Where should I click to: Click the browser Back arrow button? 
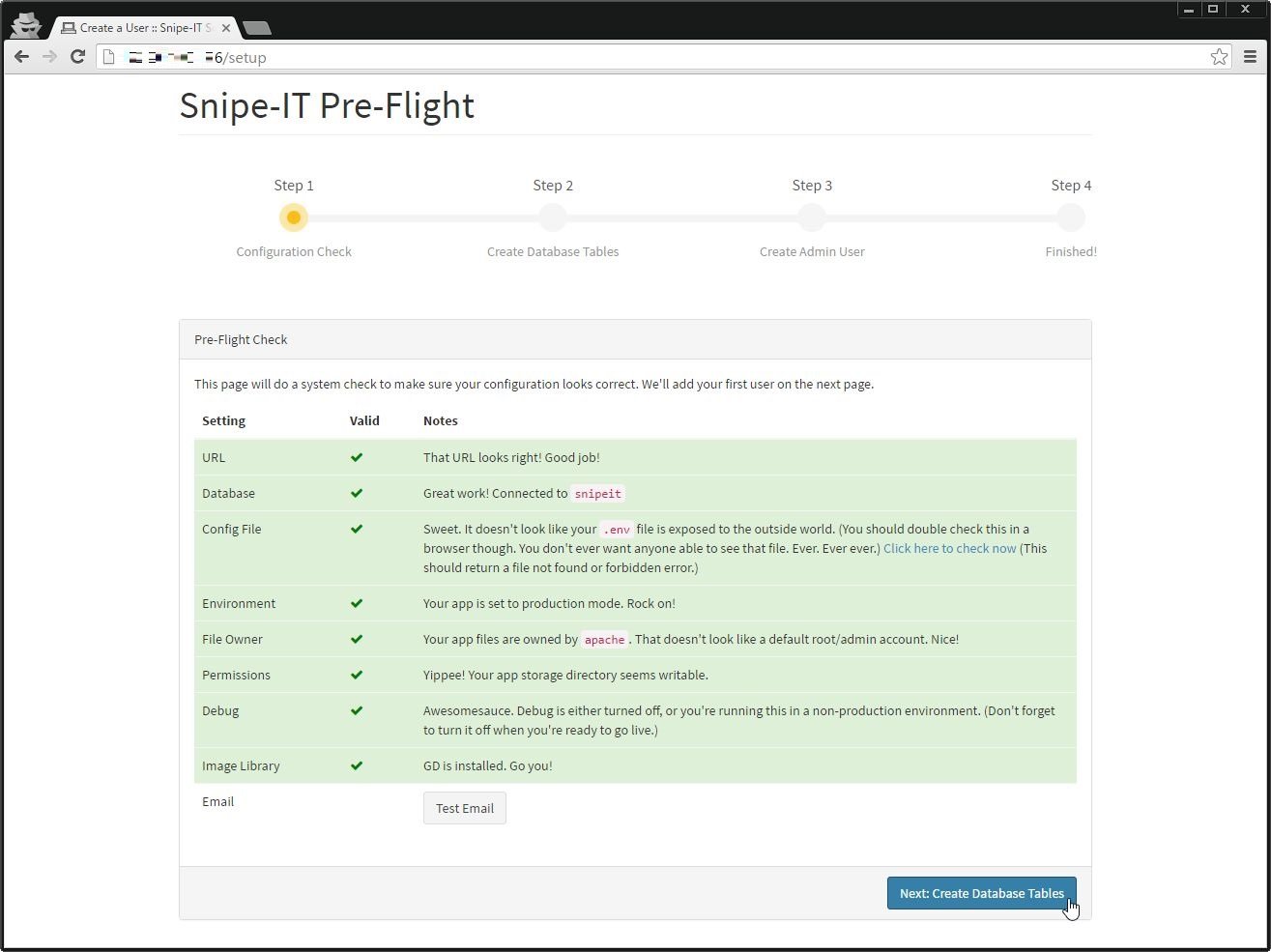(21, 57)
